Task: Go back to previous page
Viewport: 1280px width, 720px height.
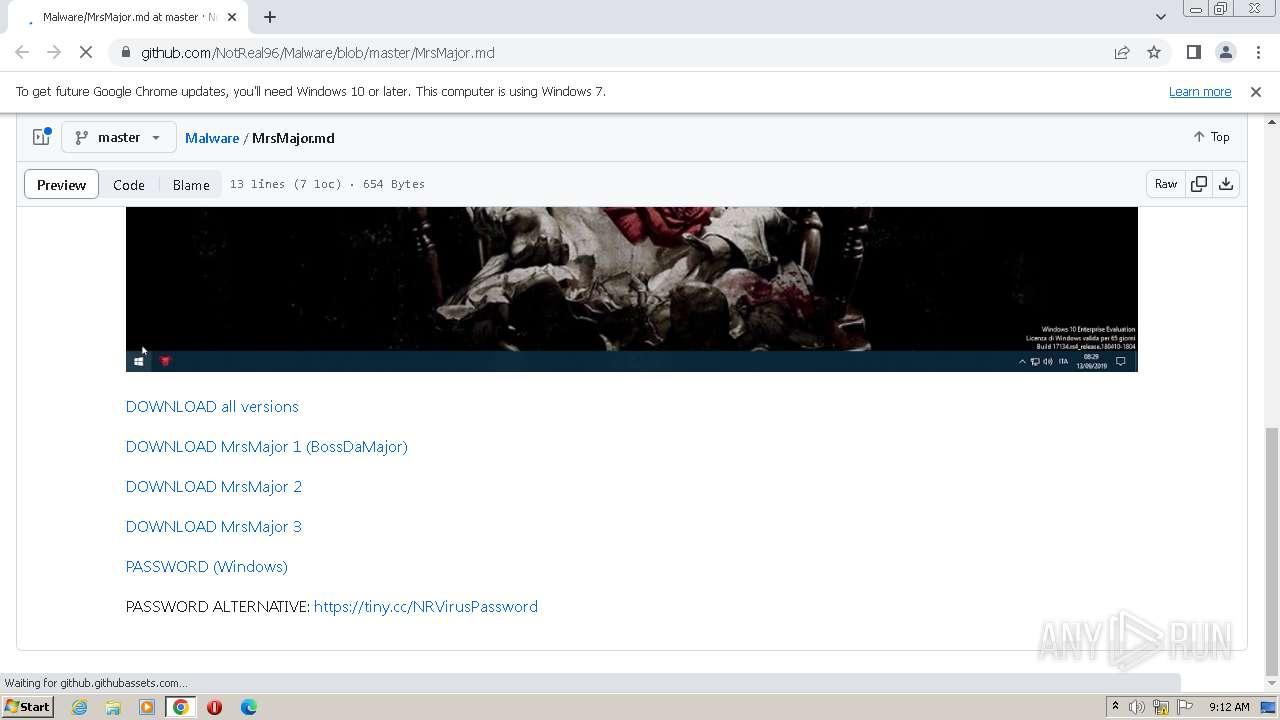Action: click(22, 52)
